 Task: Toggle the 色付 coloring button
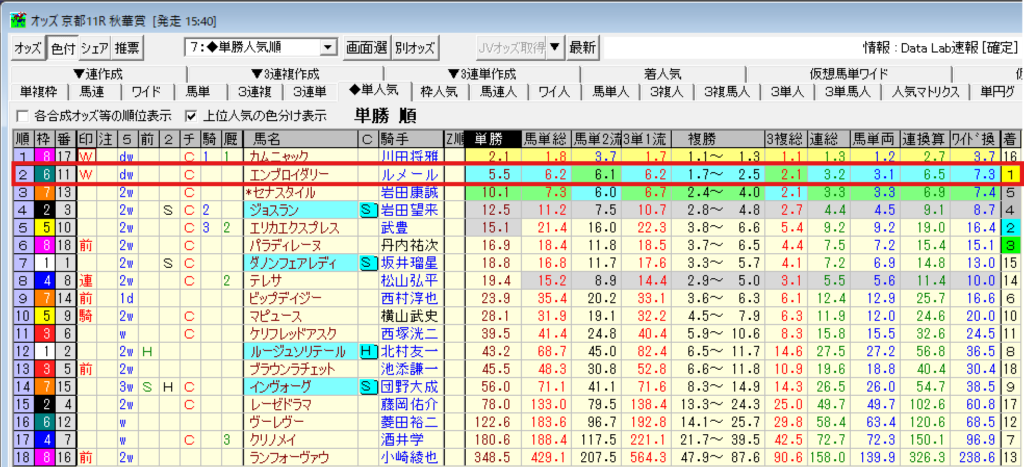click(62, 47)
